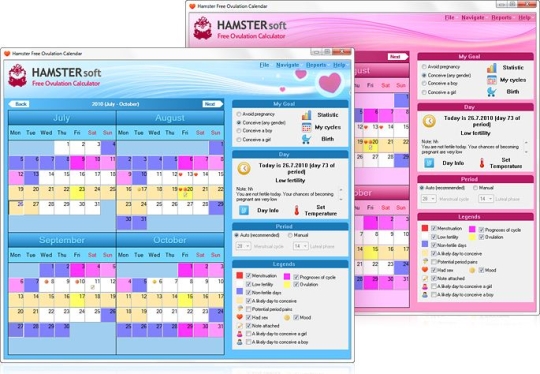Click Non-fertile days purple swatch in blue legend
Image resolution: width=540 pixels, height=374 pixels.
coord(240,292)
